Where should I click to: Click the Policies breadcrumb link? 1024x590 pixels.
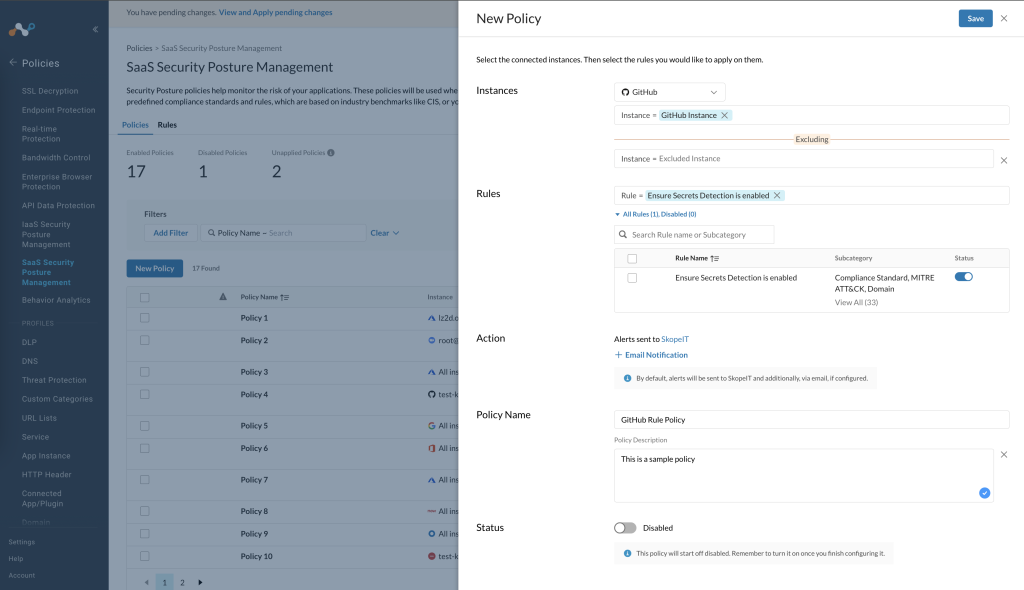(x=139, y=48)
